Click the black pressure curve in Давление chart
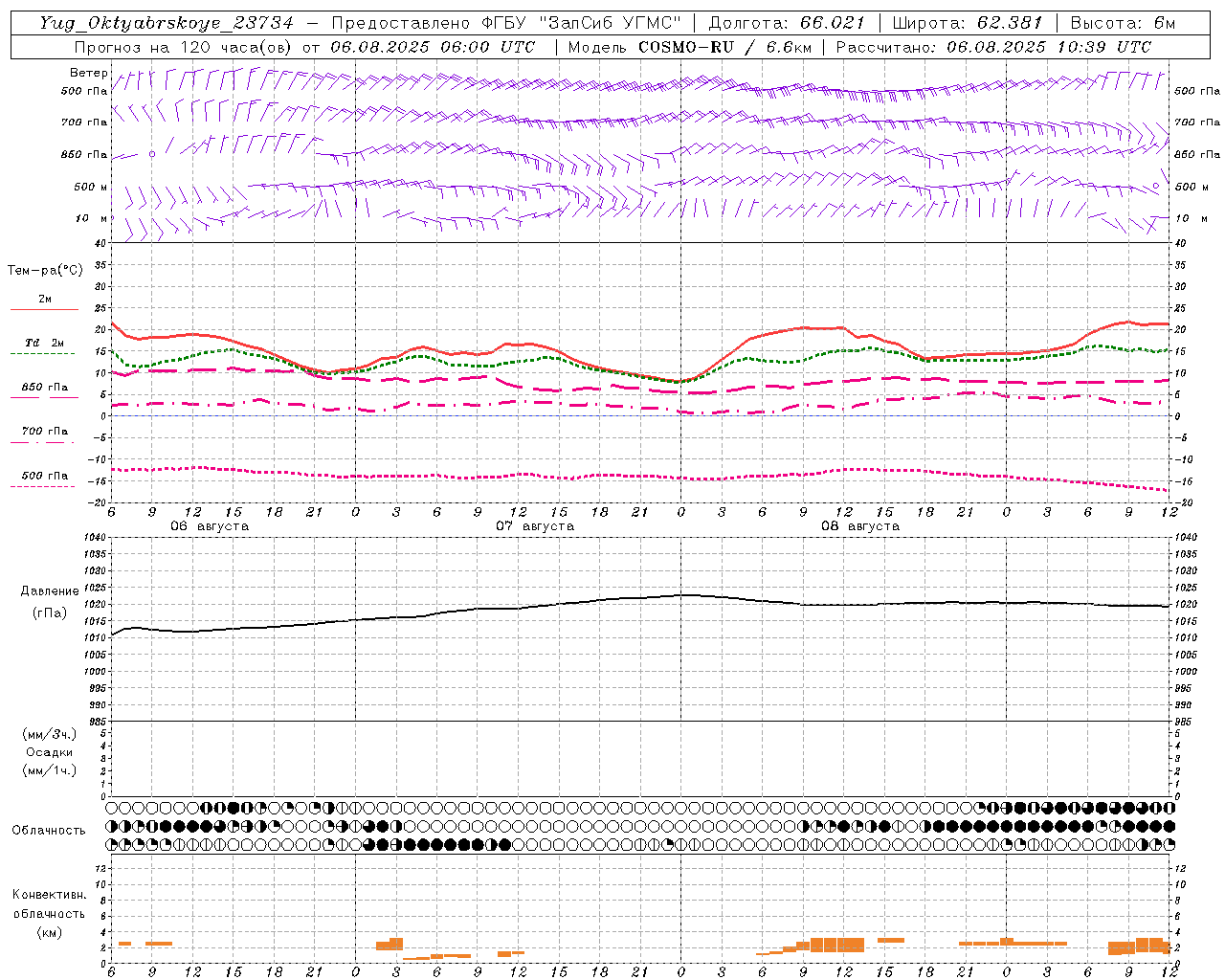Viewport: 1225px width, 980px height. 639,598
